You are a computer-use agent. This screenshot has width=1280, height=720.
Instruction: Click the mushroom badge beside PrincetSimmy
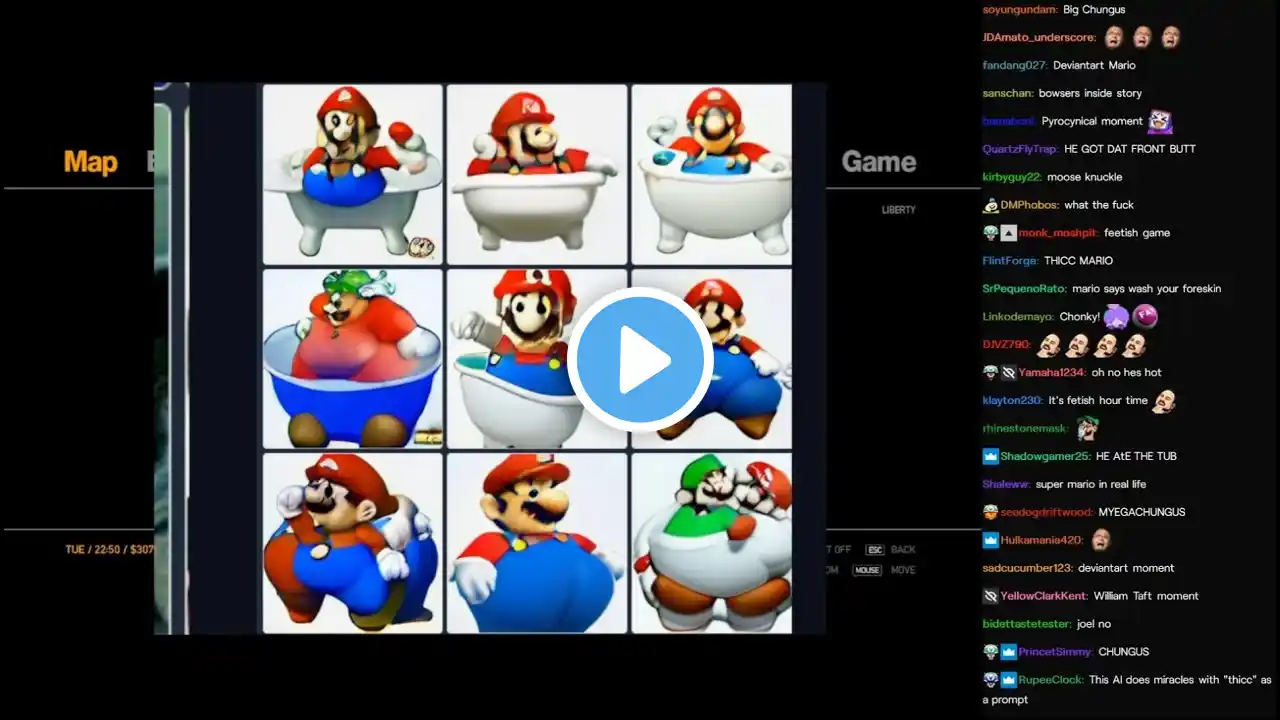tap(990, 652)
